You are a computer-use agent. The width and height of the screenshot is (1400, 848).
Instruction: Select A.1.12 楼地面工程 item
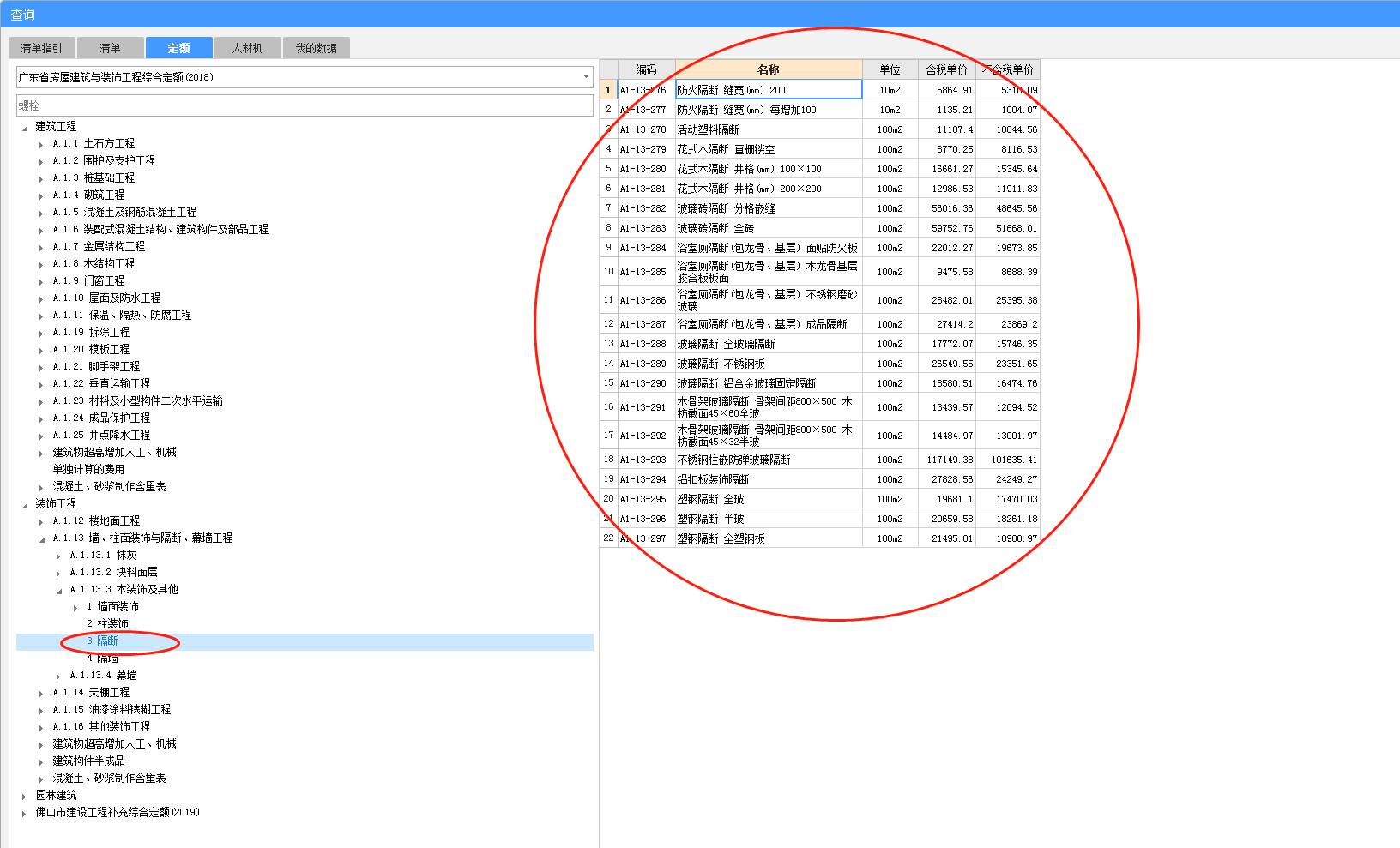point(96,520)
